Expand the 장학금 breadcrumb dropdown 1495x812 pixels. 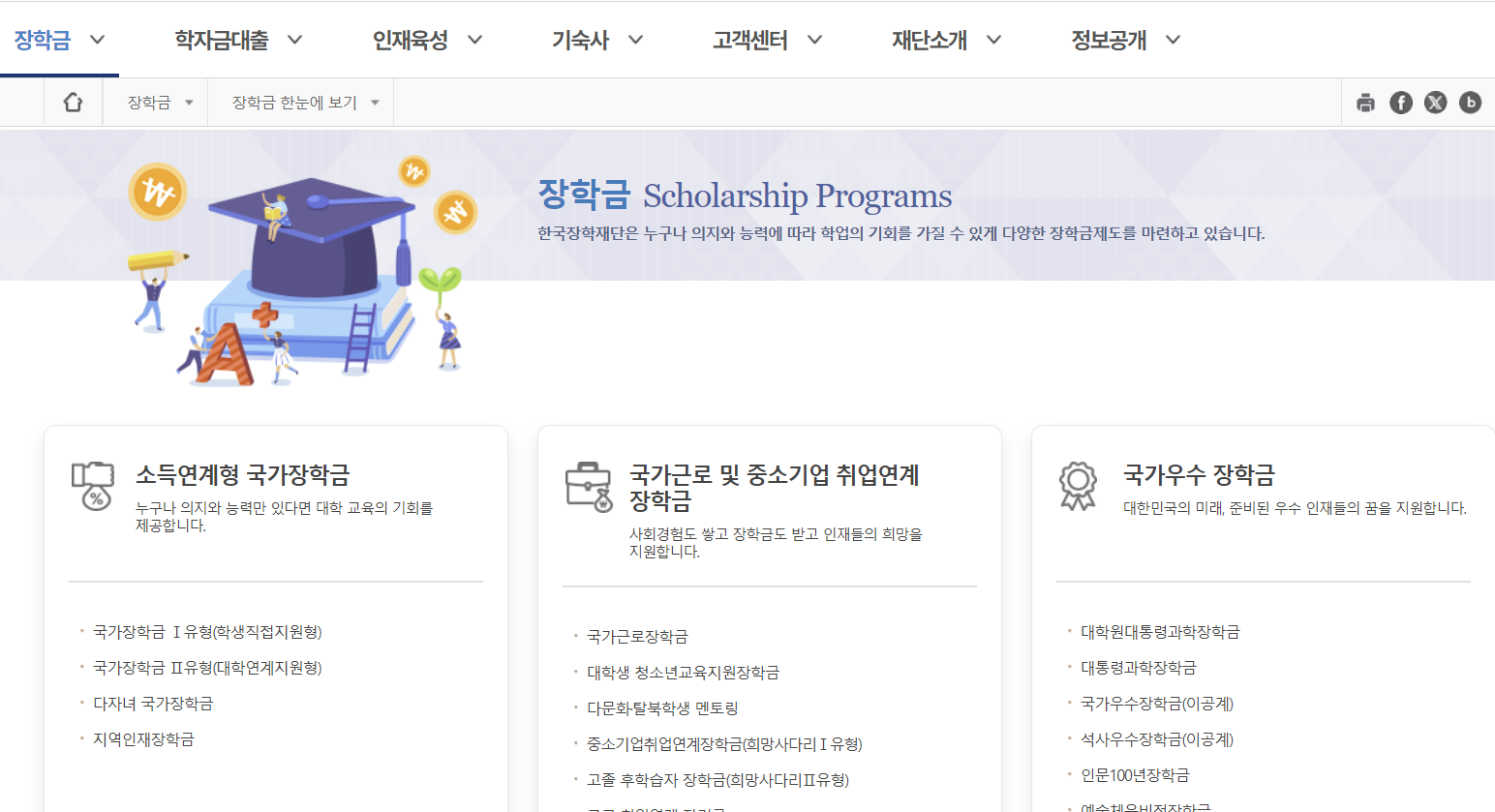[x=155, y=102]
